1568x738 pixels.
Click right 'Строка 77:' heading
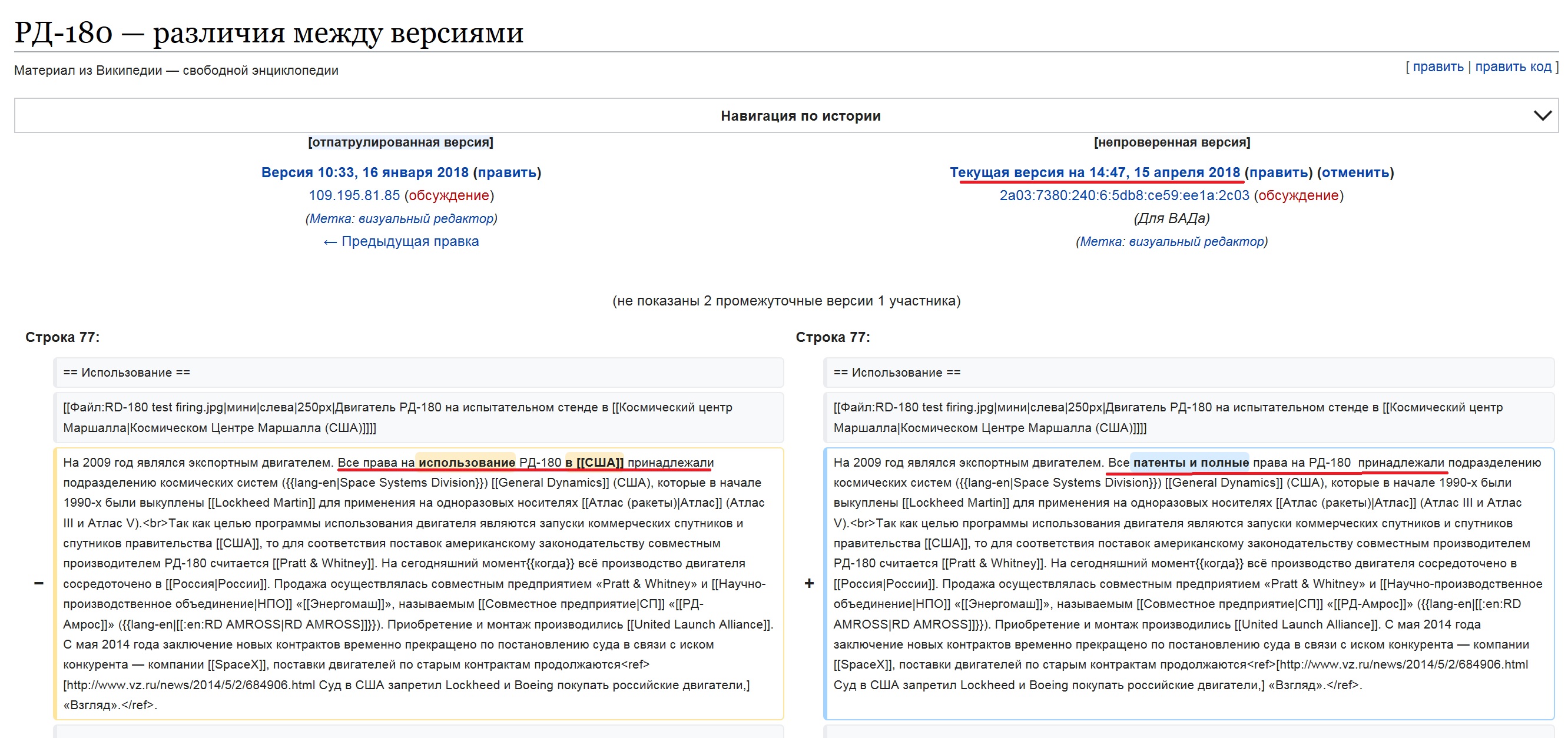coord(833,337)
